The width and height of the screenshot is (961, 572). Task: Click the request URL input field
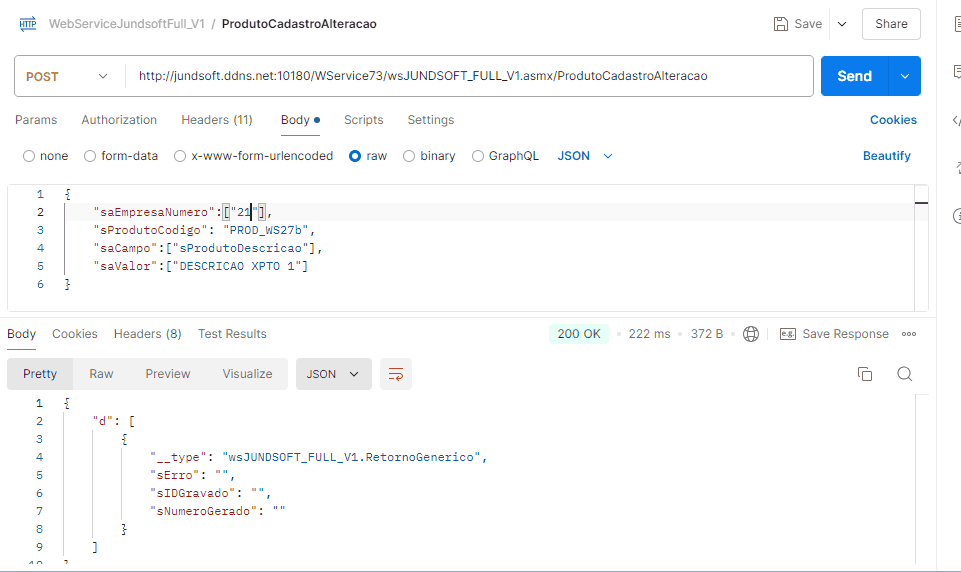468,76
